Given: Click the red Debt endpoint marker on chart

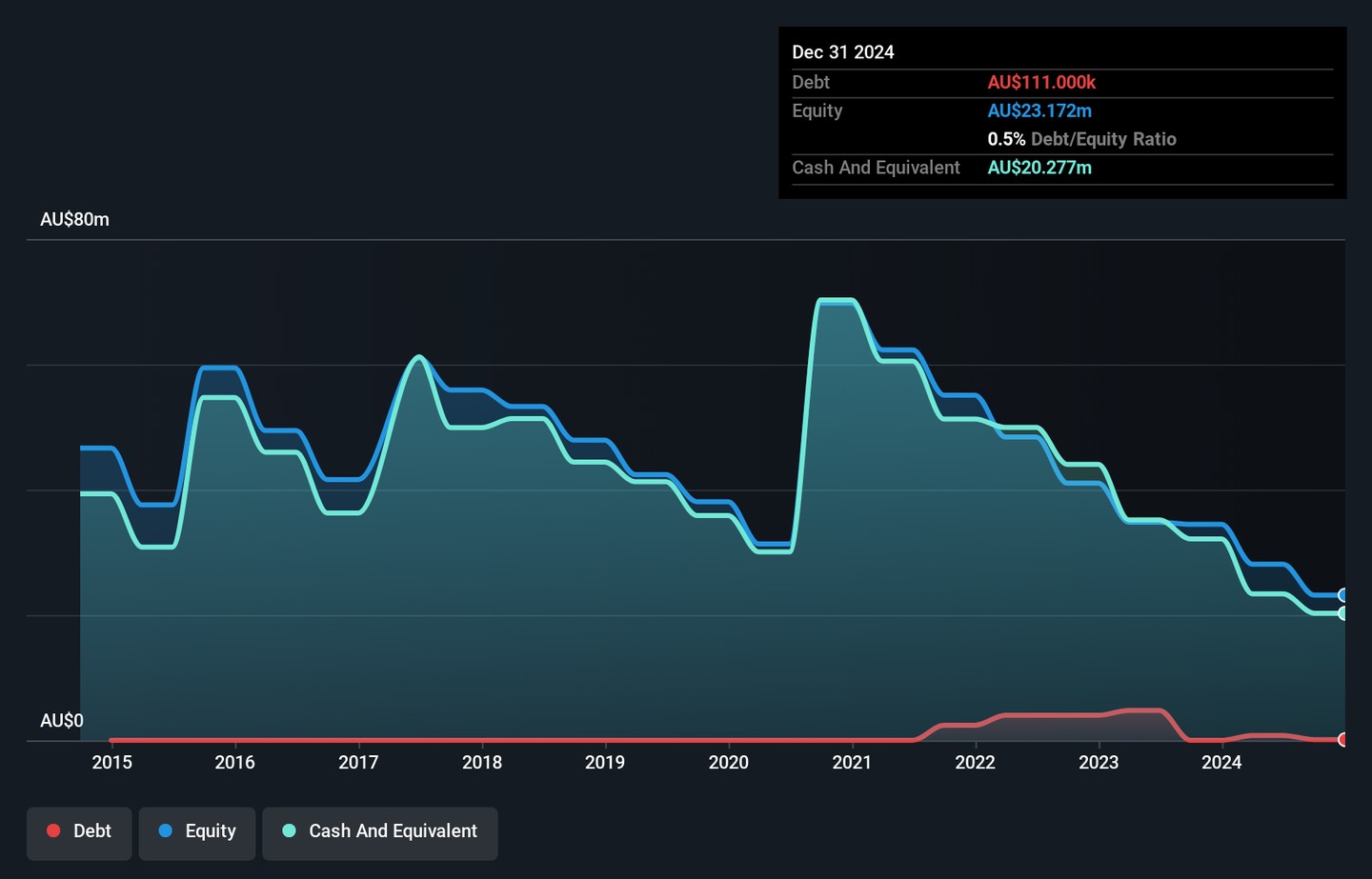Looking at the screenshot, I should pyautogui.click(x=1342, y=739).
